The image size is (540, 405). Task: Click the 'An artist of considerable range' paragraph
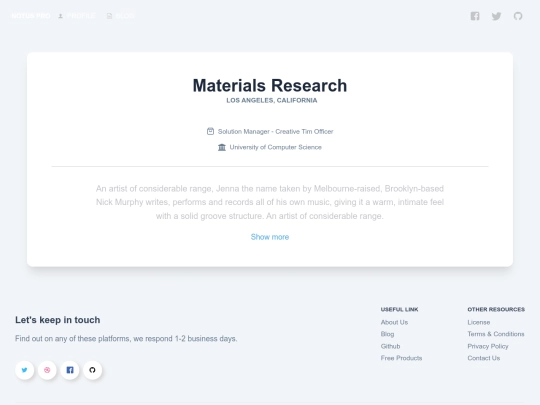tap(270, 202)
